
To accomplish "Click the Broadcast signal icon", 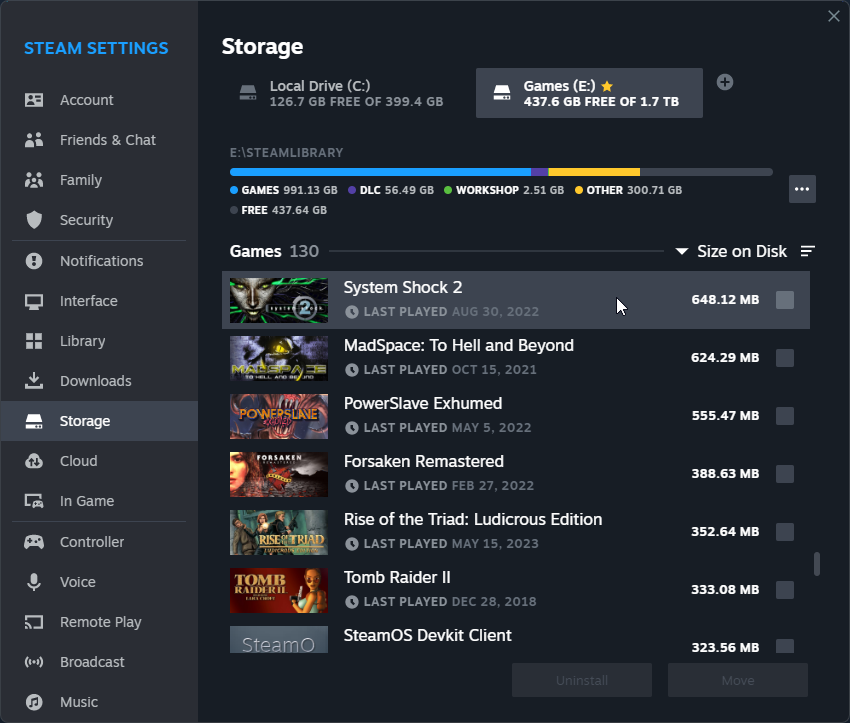I will click(34, 662).
